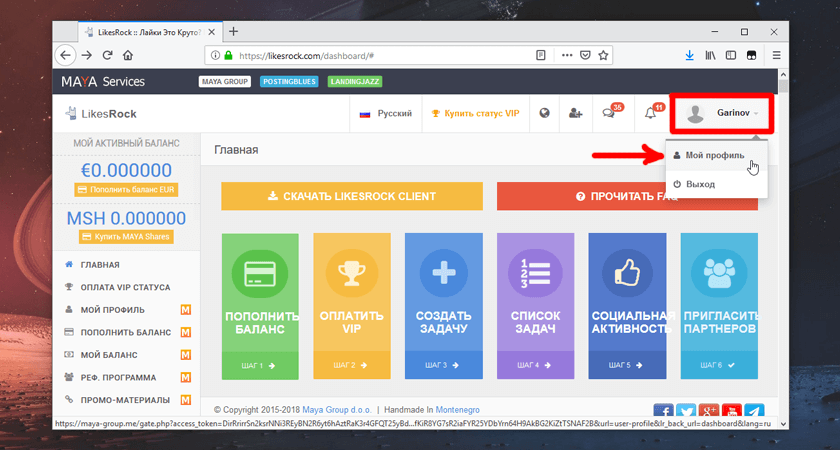Open the POSTINGBLUES badge link
Screen dimensions: 840x450
(x=289, y=82)
